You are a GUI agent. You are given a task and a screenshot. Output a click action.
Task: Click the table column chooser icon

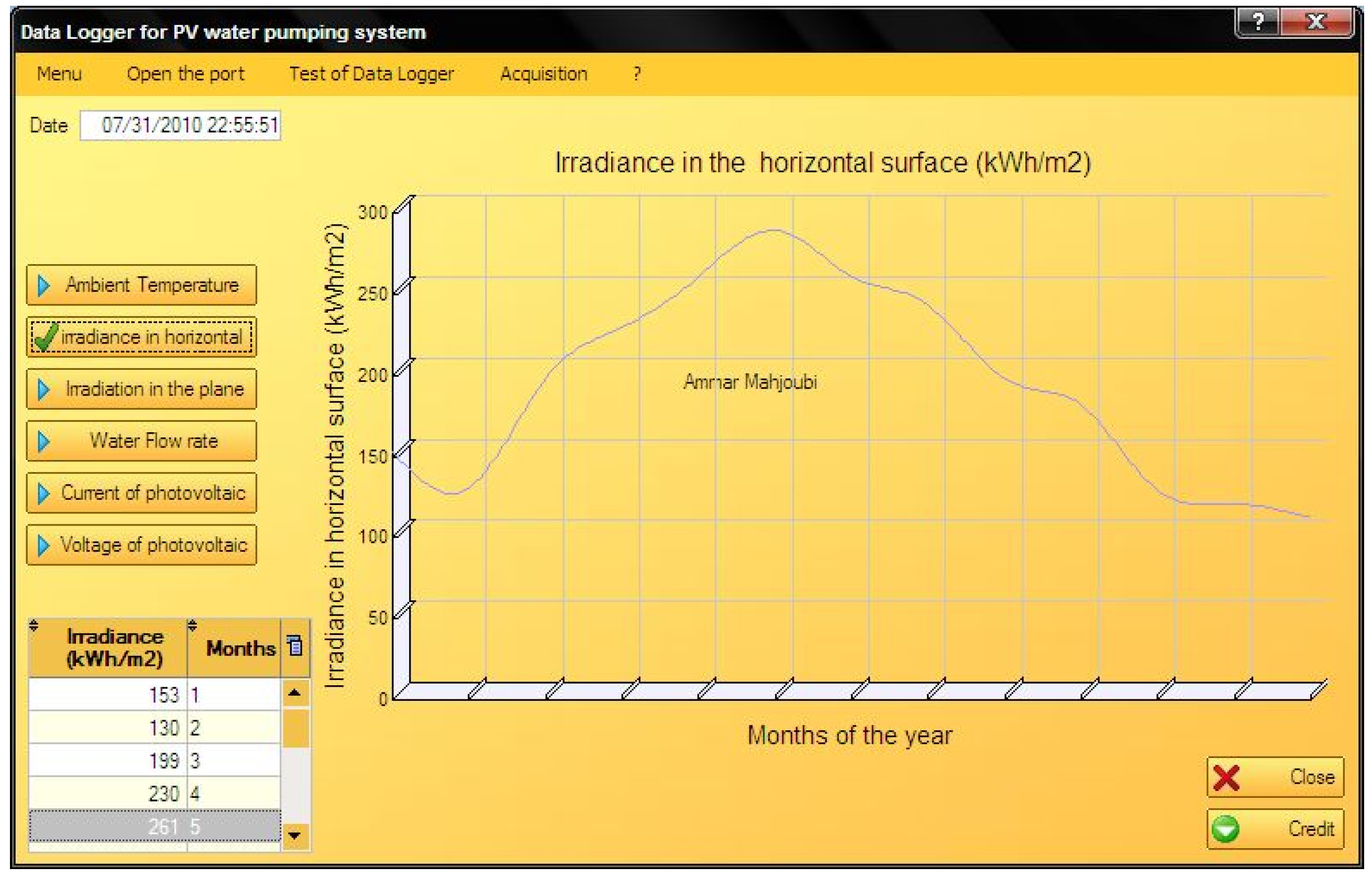tap(295, 645)
